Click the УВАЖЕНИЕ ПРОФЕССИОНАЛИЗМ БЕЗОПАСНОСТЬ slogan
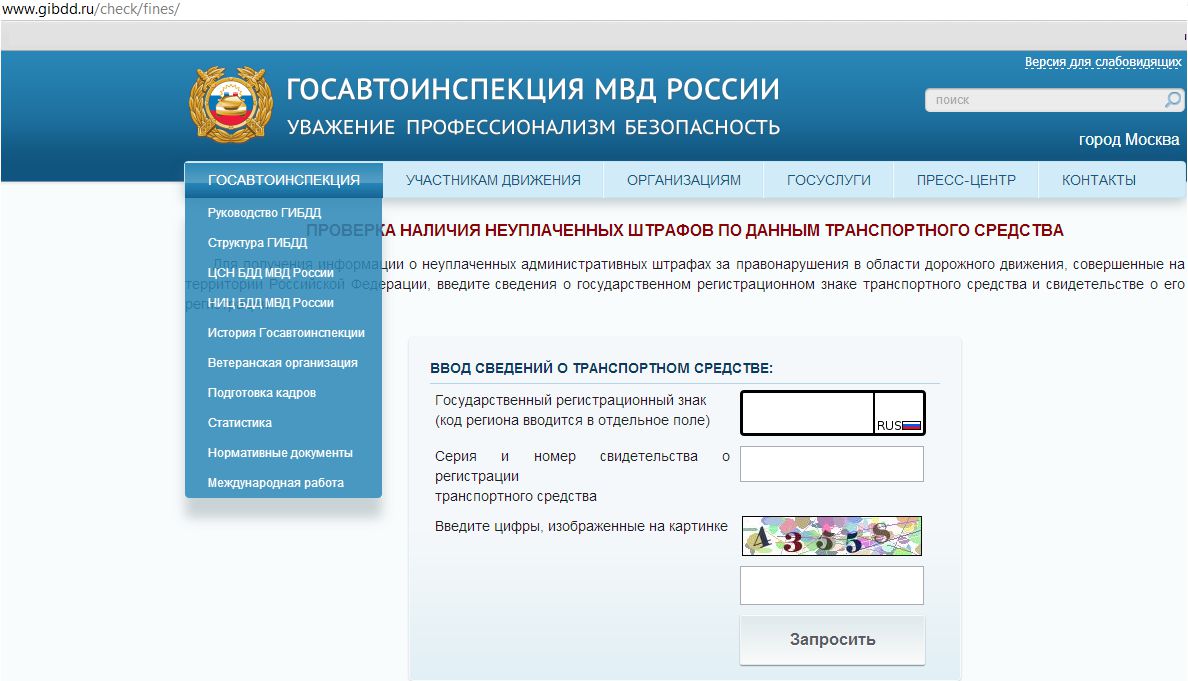This screenshot has width=1188, height=681. click(533, 127)
